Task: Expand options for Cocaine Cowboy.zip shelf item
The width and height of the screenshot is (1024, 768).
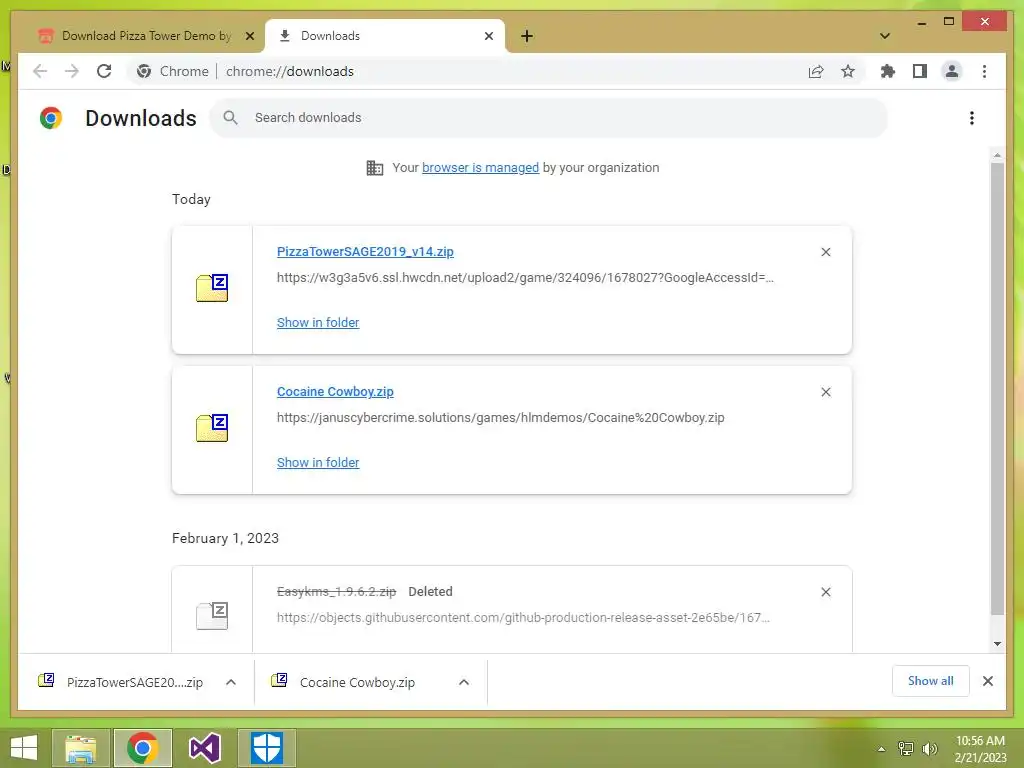Action: coord(464,682)
